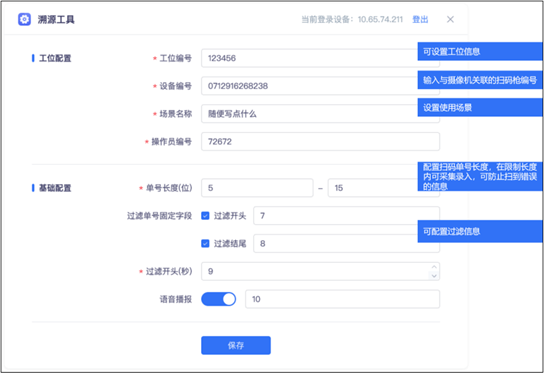The image size is (544, 374).
Task: Click minimum 单号长度 field containing 5
Action: pyautogui.click(x=257, y=188)
